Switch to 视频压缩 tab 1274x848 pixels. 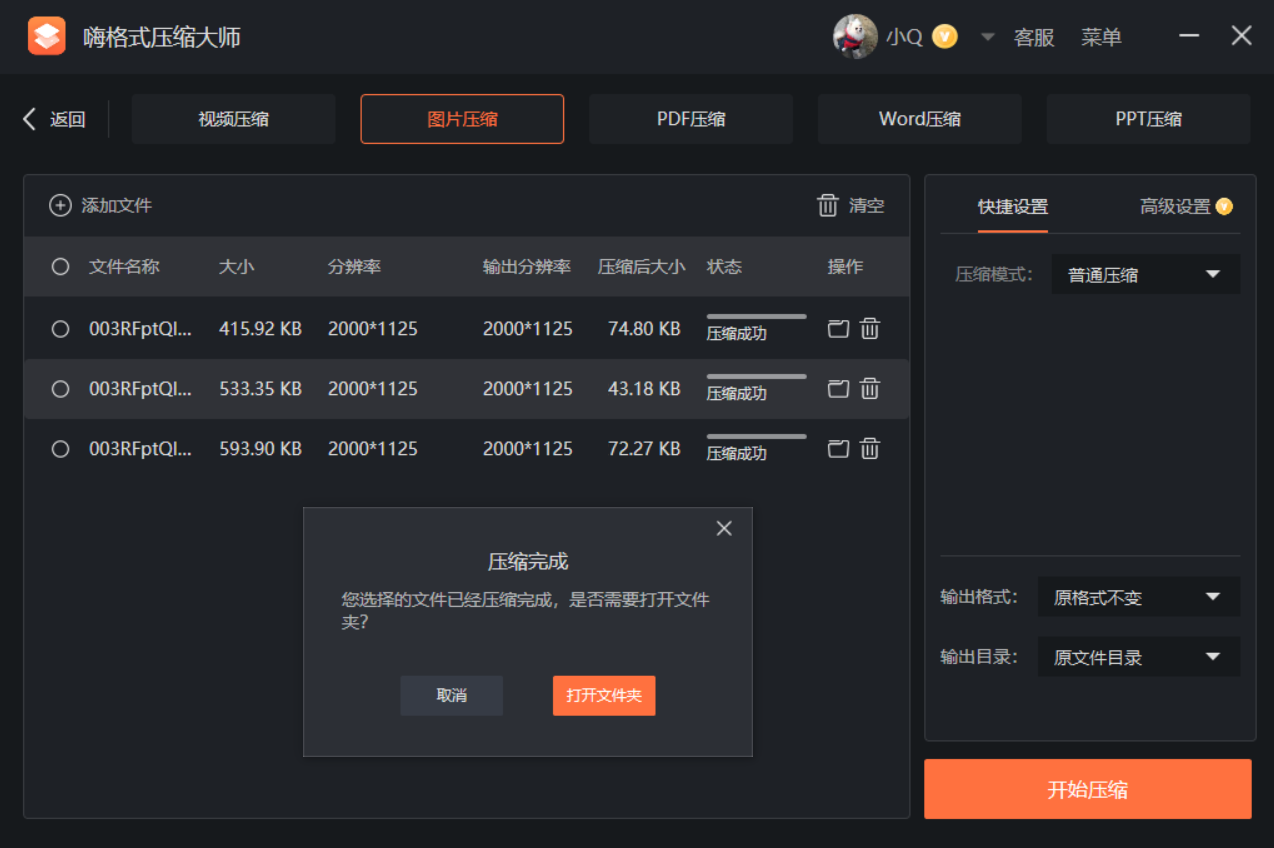tap(233, 119)
